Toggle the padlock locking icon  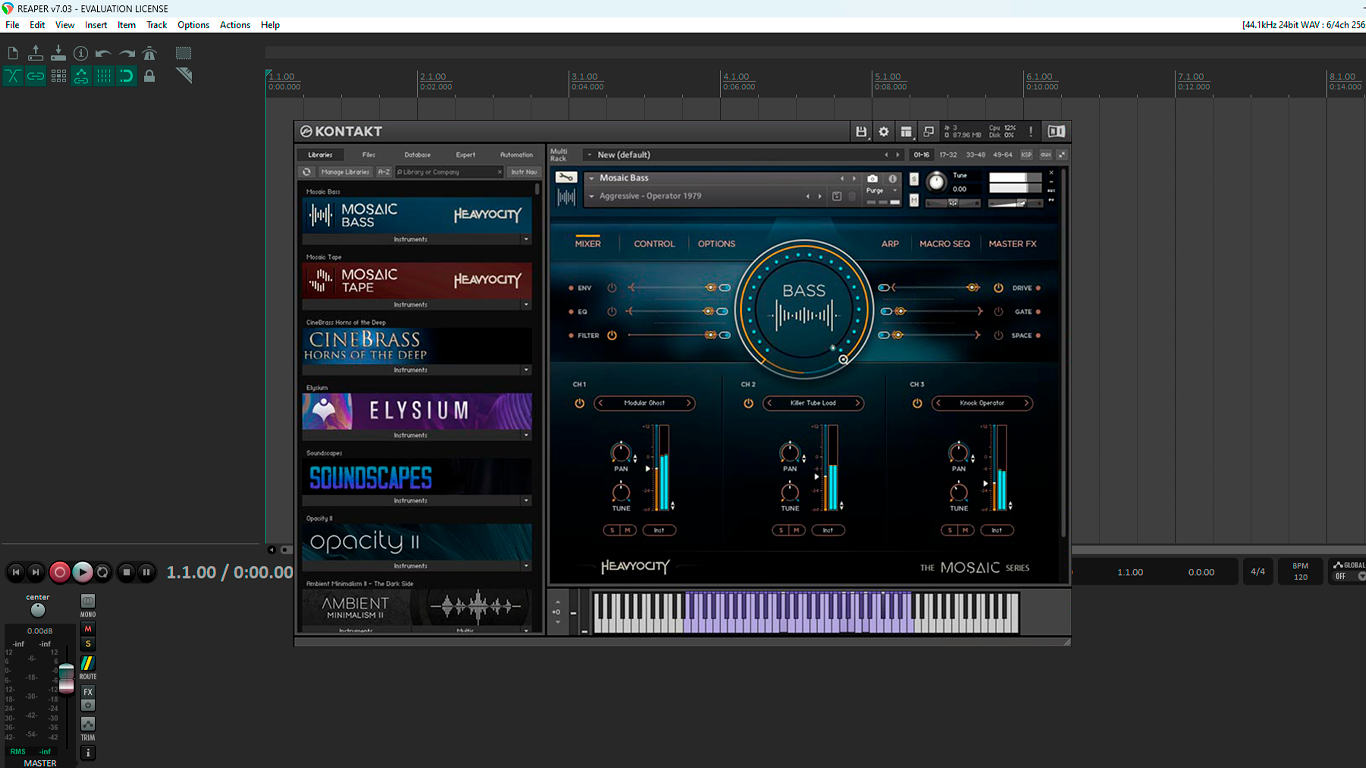(x=149, y=76)
